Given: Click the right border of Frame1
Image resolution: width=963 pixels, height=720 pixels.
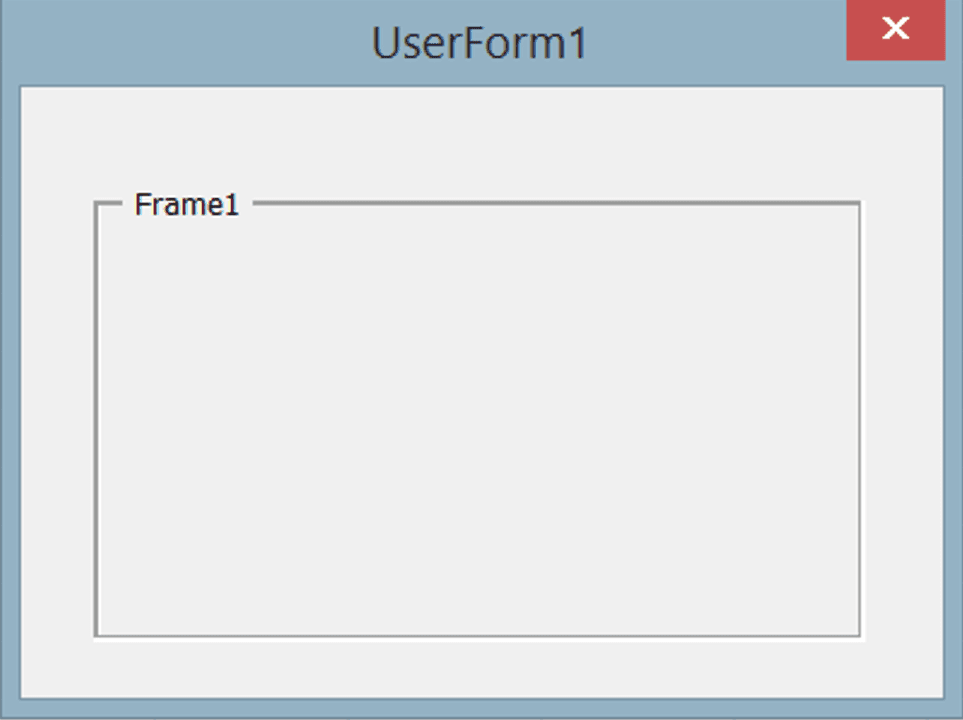Looking at the screenshot, I should tap(860, 419).
